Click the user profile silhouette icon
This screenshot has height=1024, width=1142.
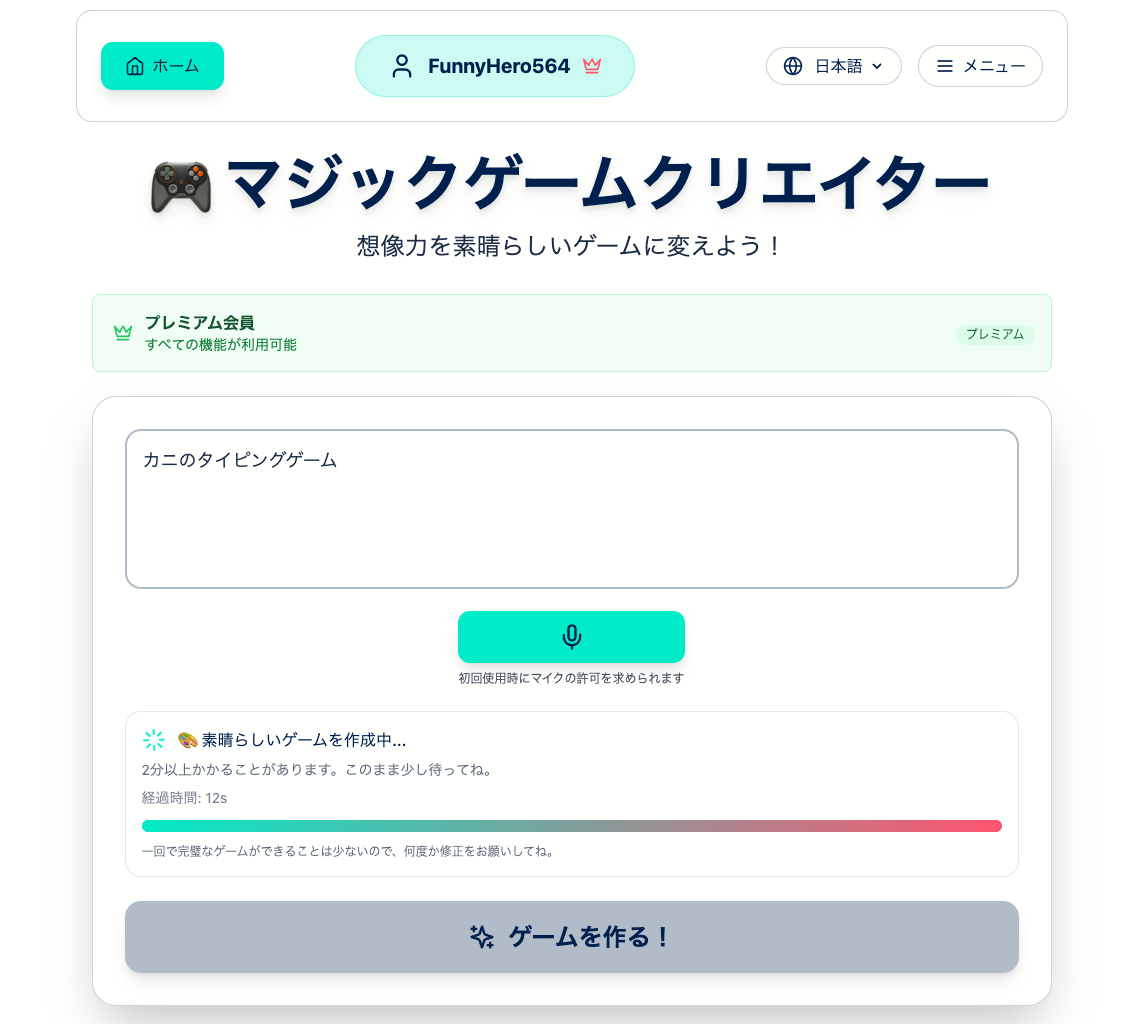click(x=402, y=66)
